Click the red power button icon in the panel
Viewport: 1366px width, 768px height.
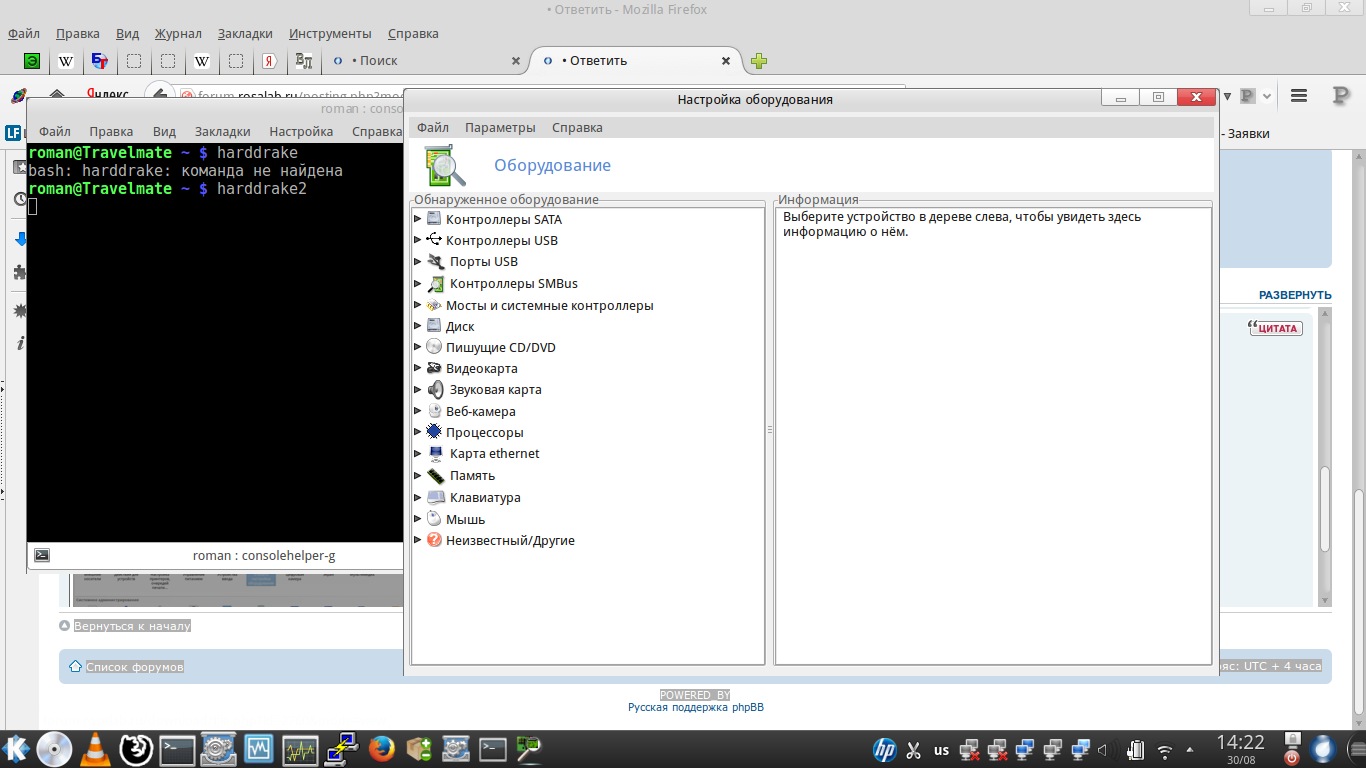[x=1291, y=757]
